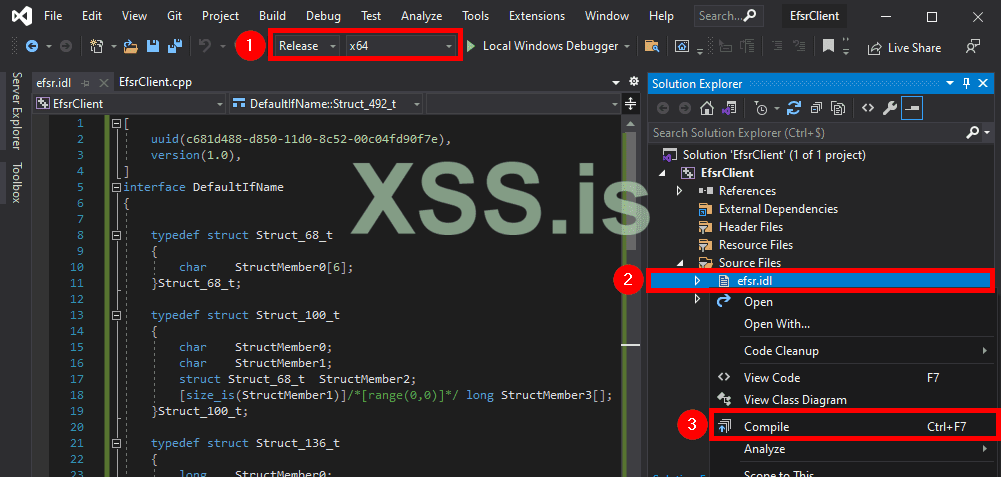Collapse the EfsrClient project node

(x=661, y=173)
